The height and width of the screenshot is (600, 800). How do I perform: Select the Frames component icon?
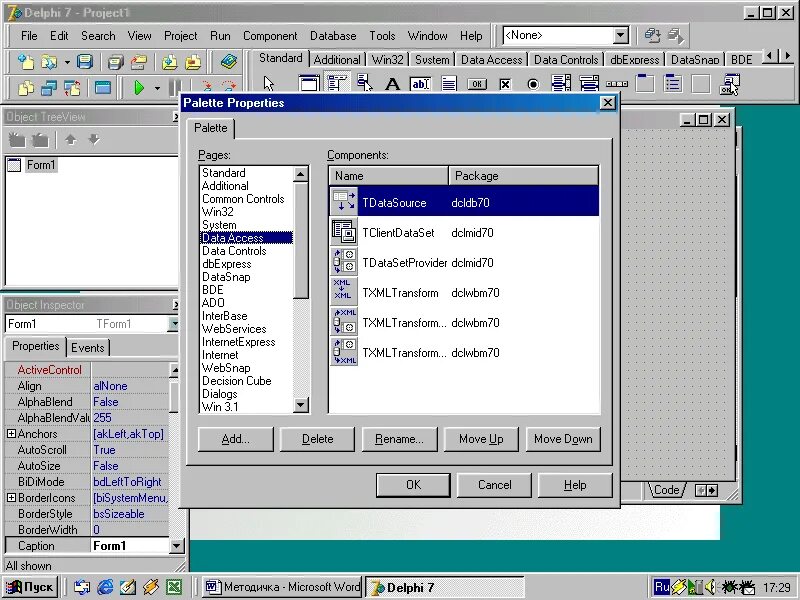tap(309, 84)
